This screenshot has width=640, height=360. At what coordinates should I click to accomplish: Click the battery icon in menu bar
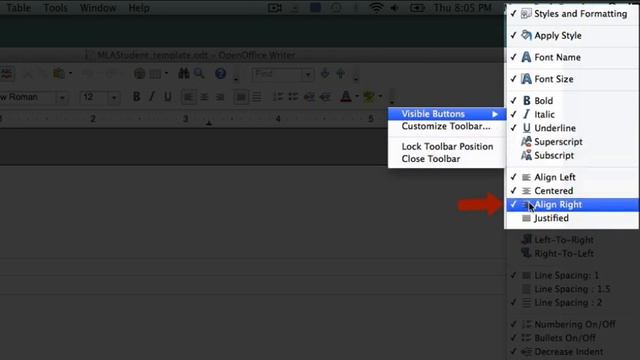417,8
